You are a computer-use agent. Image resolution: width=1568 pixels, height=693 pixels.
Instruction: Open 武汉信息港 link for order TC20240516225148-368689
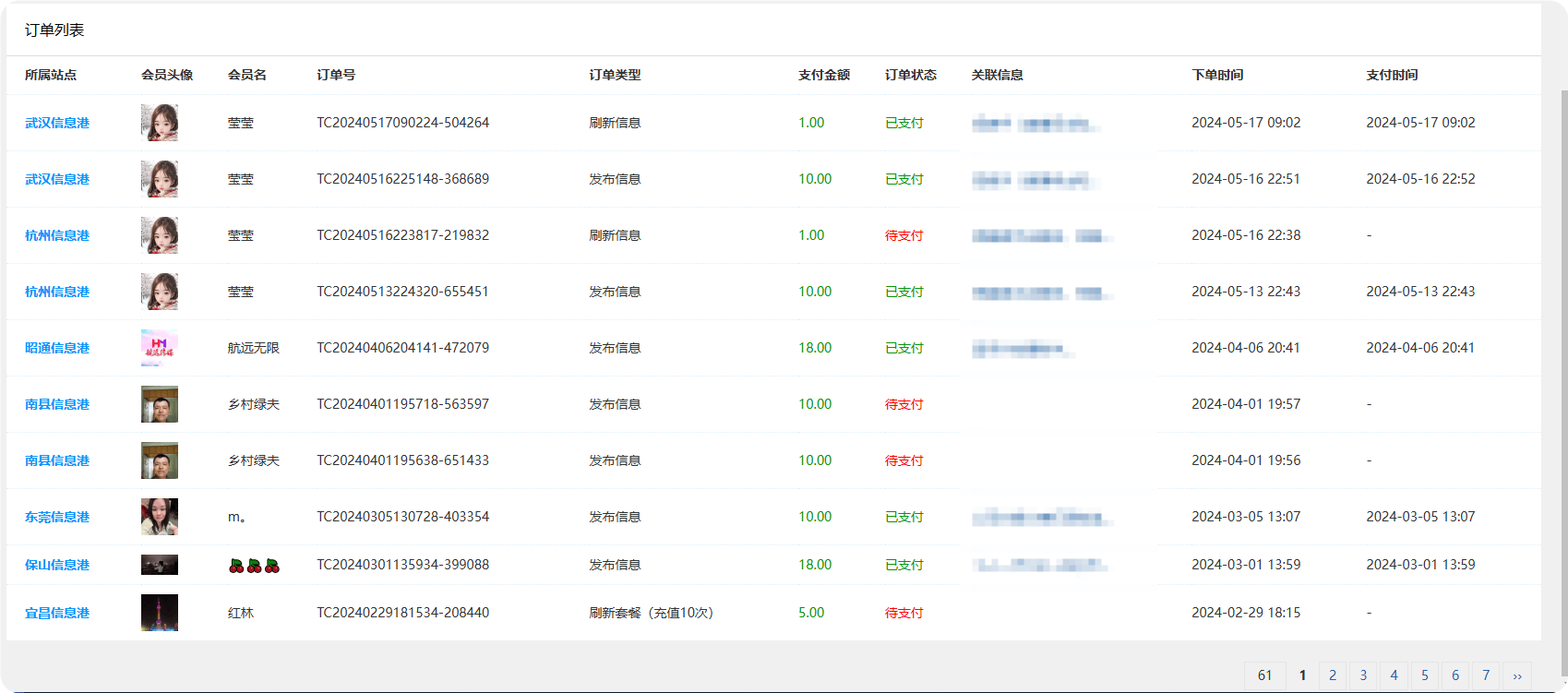click(57, 179)
